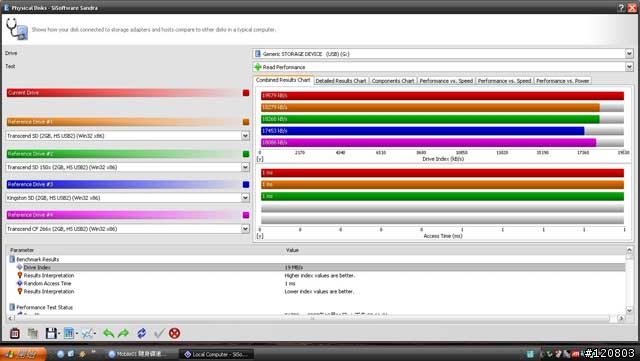The height and width of the screenshot is (361, 640).
Task: Click the blue 17453 kB/s bar
Action: 422,131
